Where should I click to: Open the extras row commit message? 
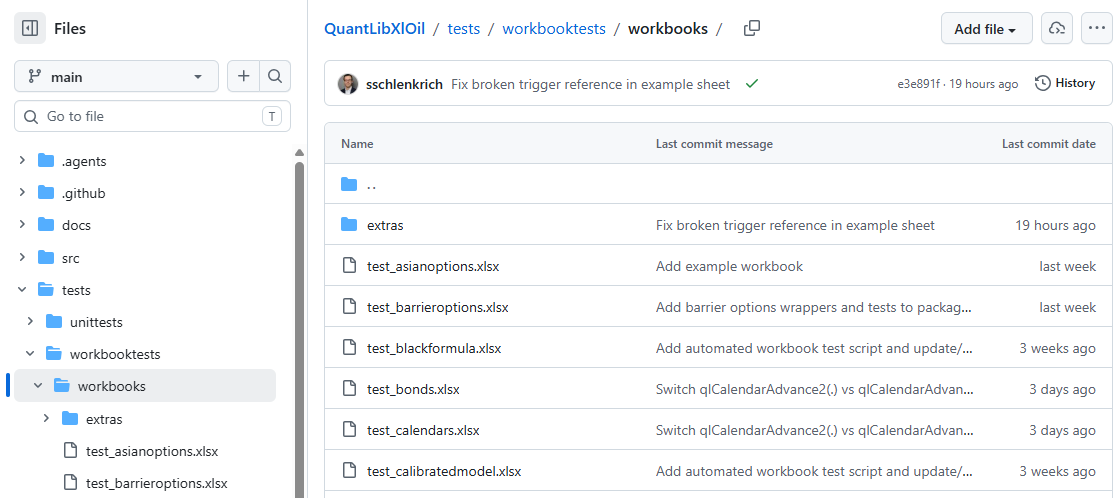795,225
